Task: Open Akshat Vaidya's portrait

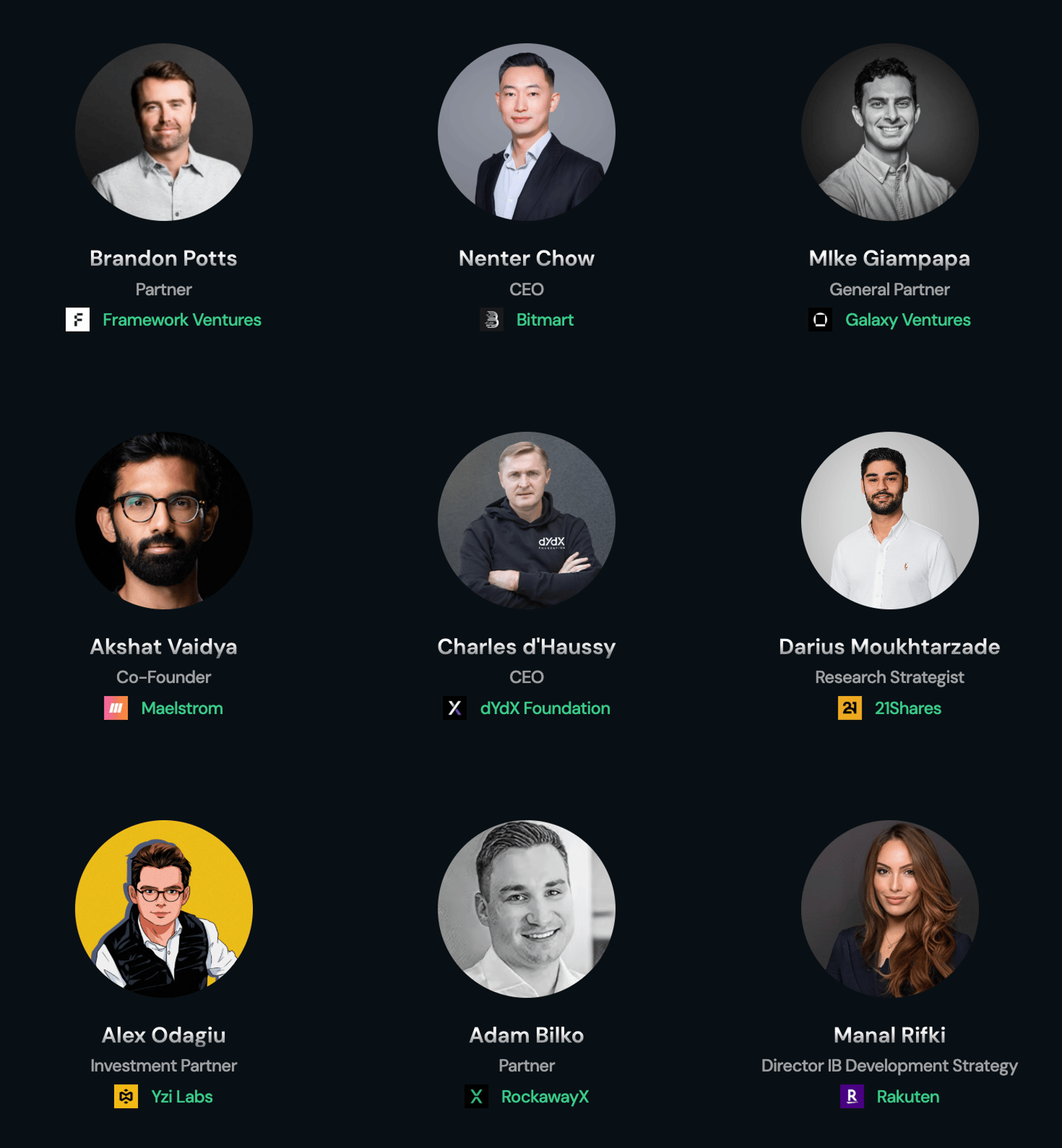Action: 164,520
